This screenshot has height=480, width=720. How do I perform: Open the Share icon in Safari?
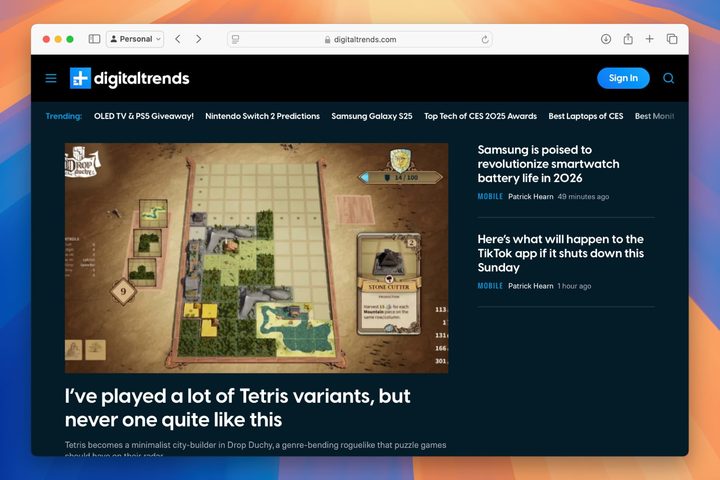(628, 39)
